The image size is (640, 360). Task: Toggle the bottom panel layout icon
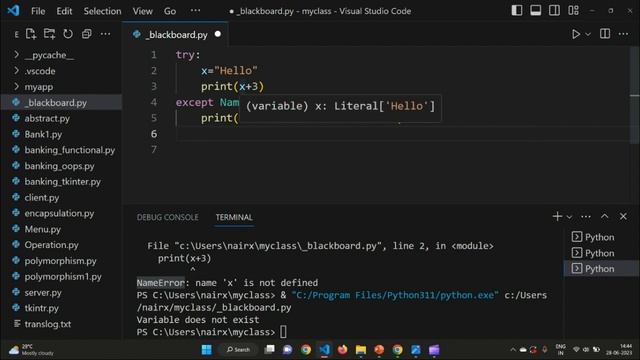(536, 11)
